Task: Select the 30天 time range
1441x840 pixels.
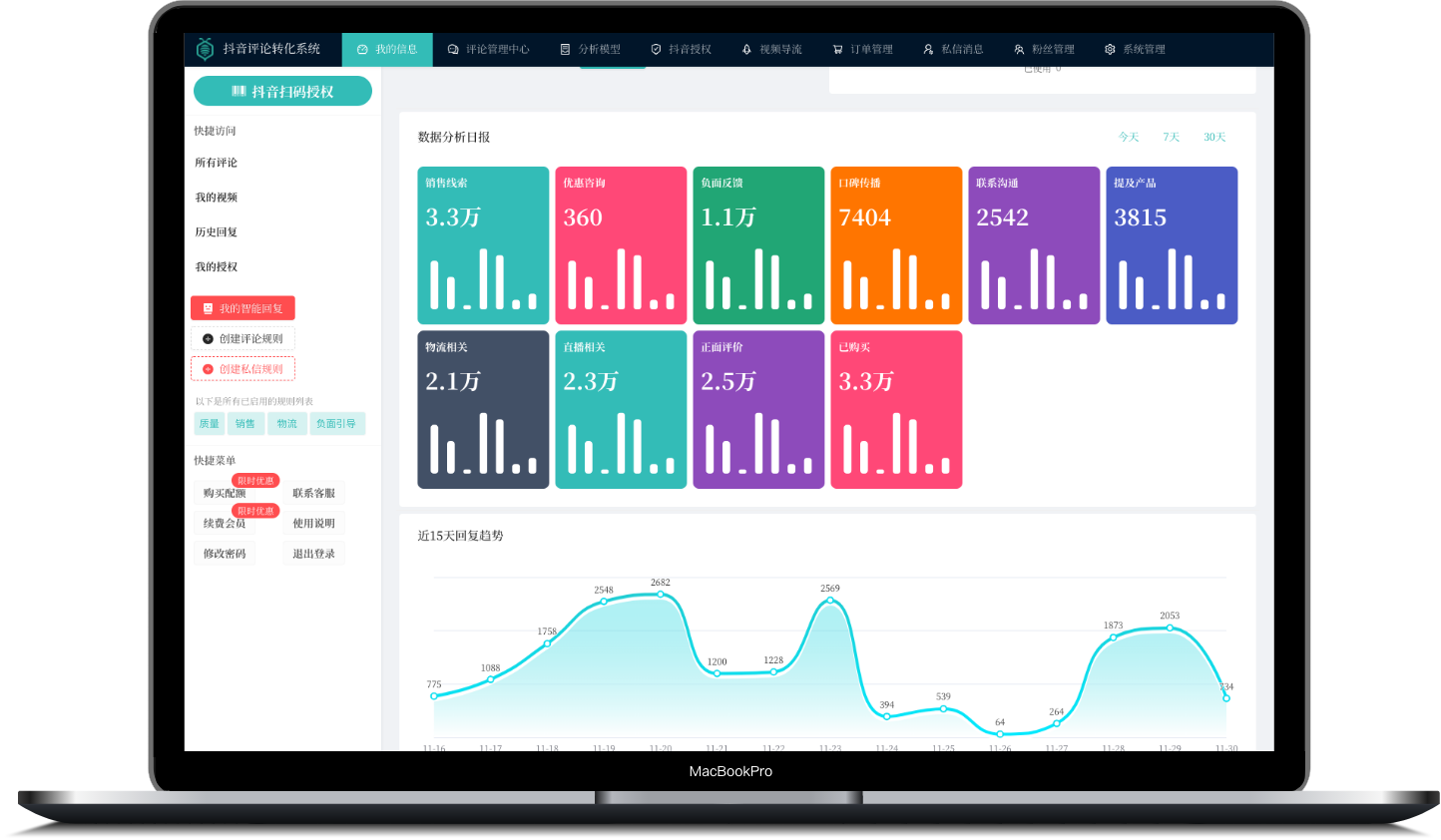Action: [1214, 137]
